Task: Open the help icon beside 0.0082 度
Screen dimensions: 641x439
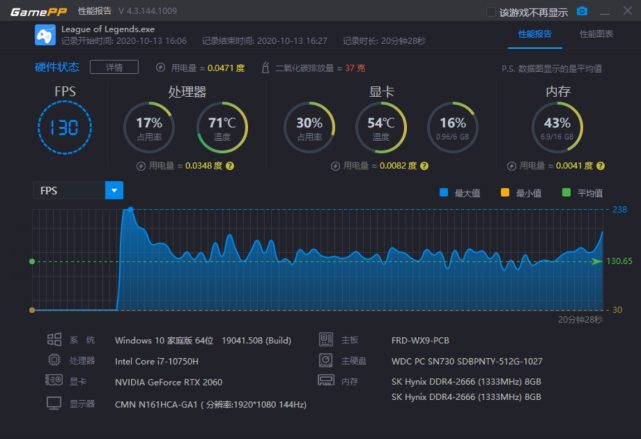Action: pos(424,166)
